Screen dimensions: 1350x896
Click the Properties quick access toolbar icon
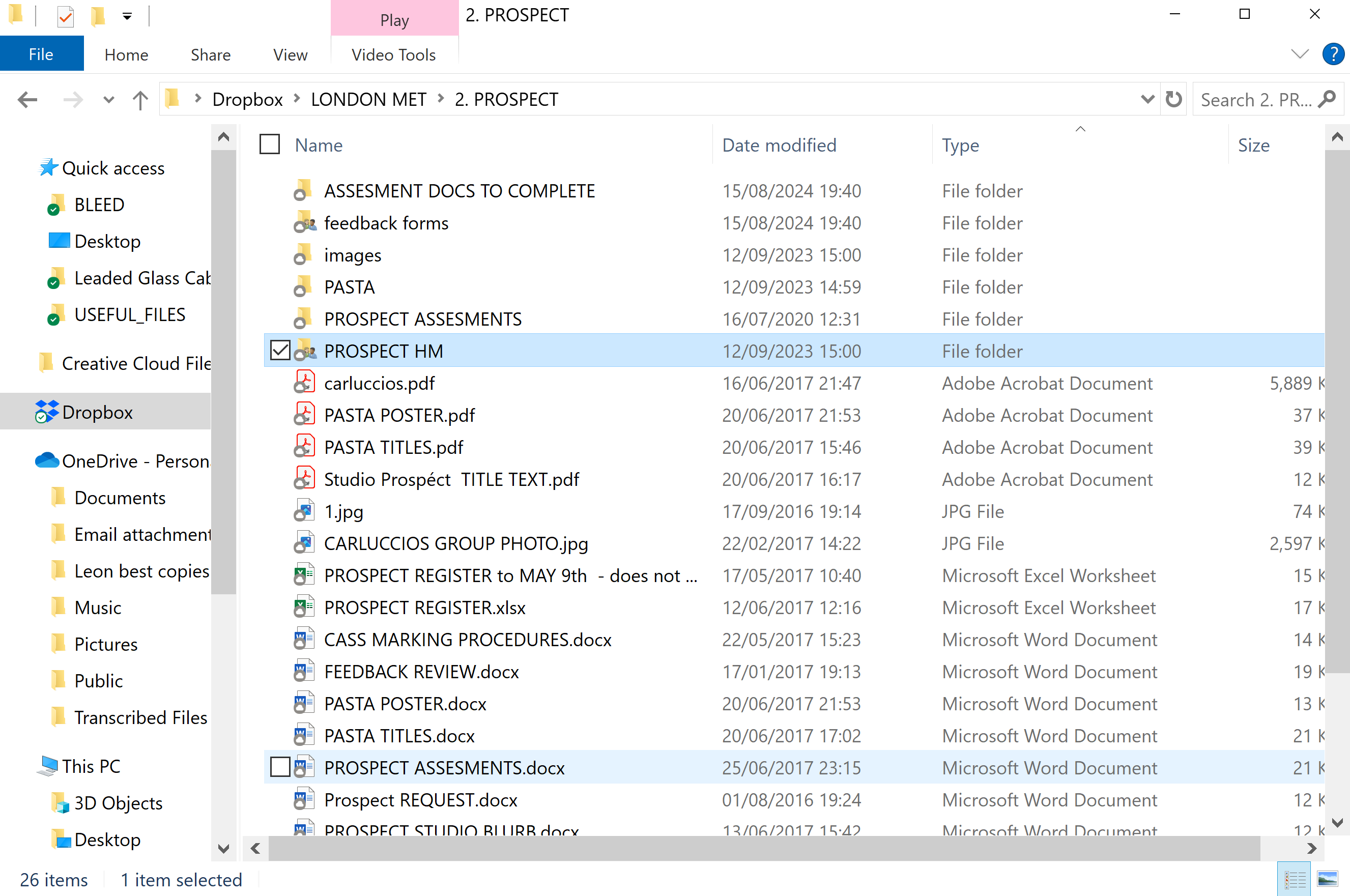(66, 16)
